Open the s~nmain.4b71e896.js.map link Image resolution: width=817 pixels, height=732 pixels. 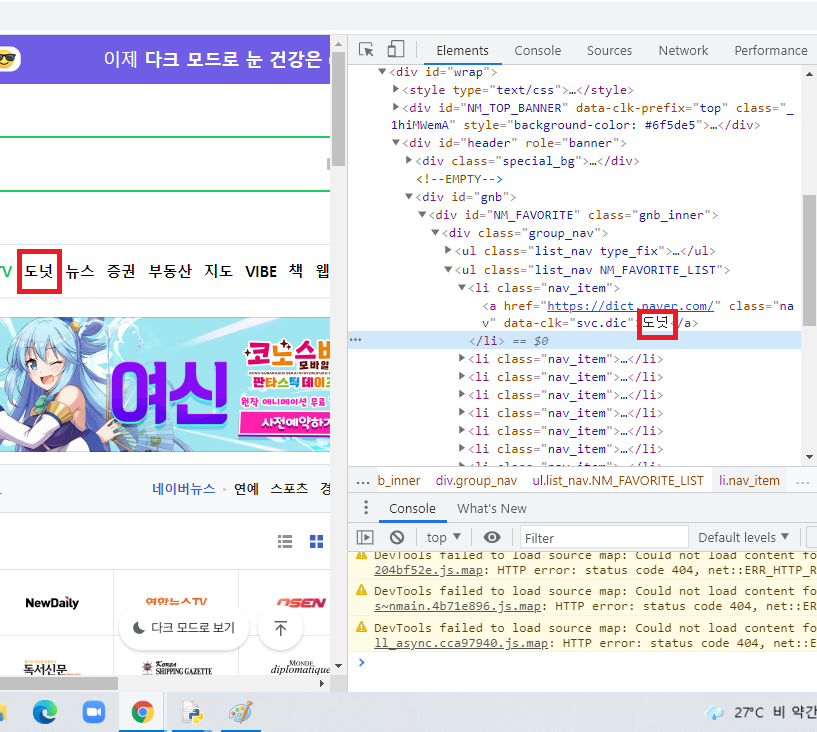click(457, 606)
